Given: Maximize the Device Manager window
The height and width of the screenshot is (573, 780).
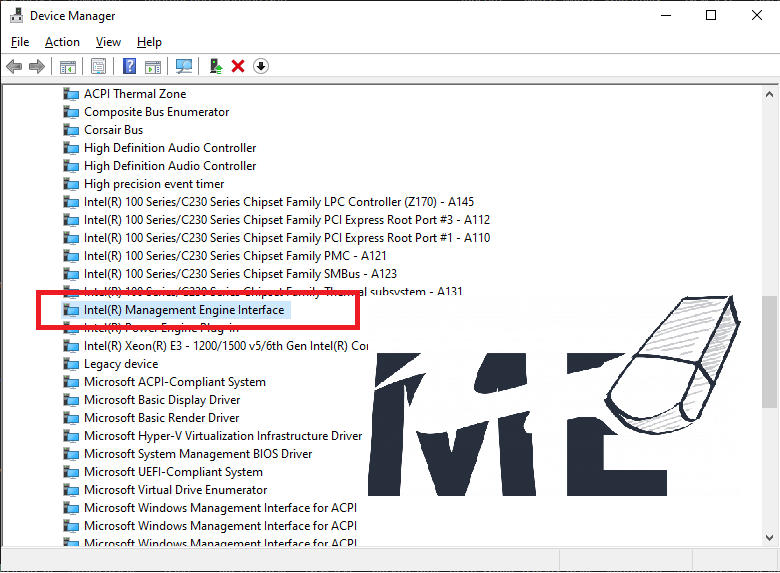Looking at the screenshot, I should [x=711, y=15].
